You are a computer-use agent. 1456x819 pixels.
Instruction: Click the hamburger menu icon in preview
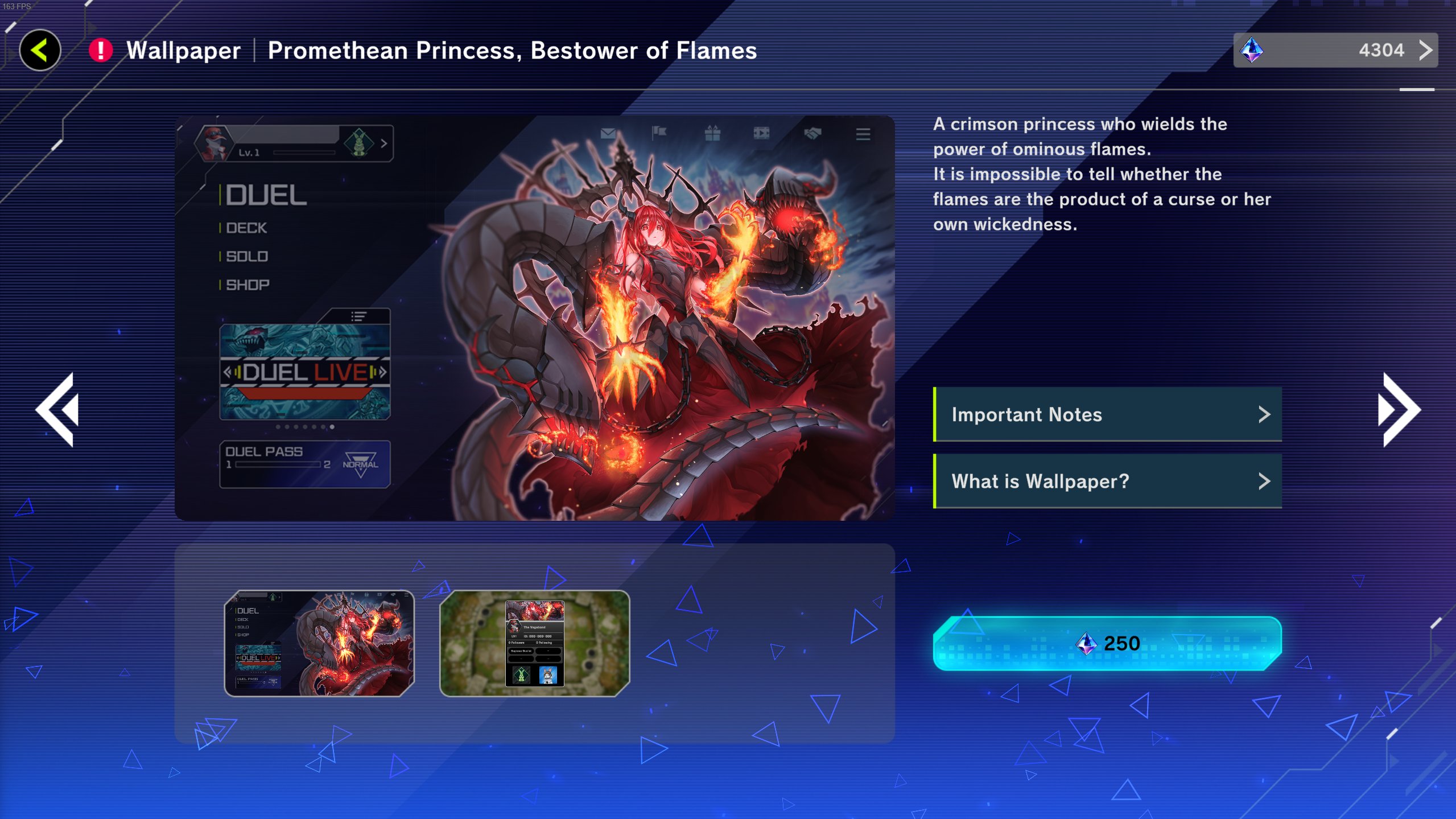click(863, 134)
